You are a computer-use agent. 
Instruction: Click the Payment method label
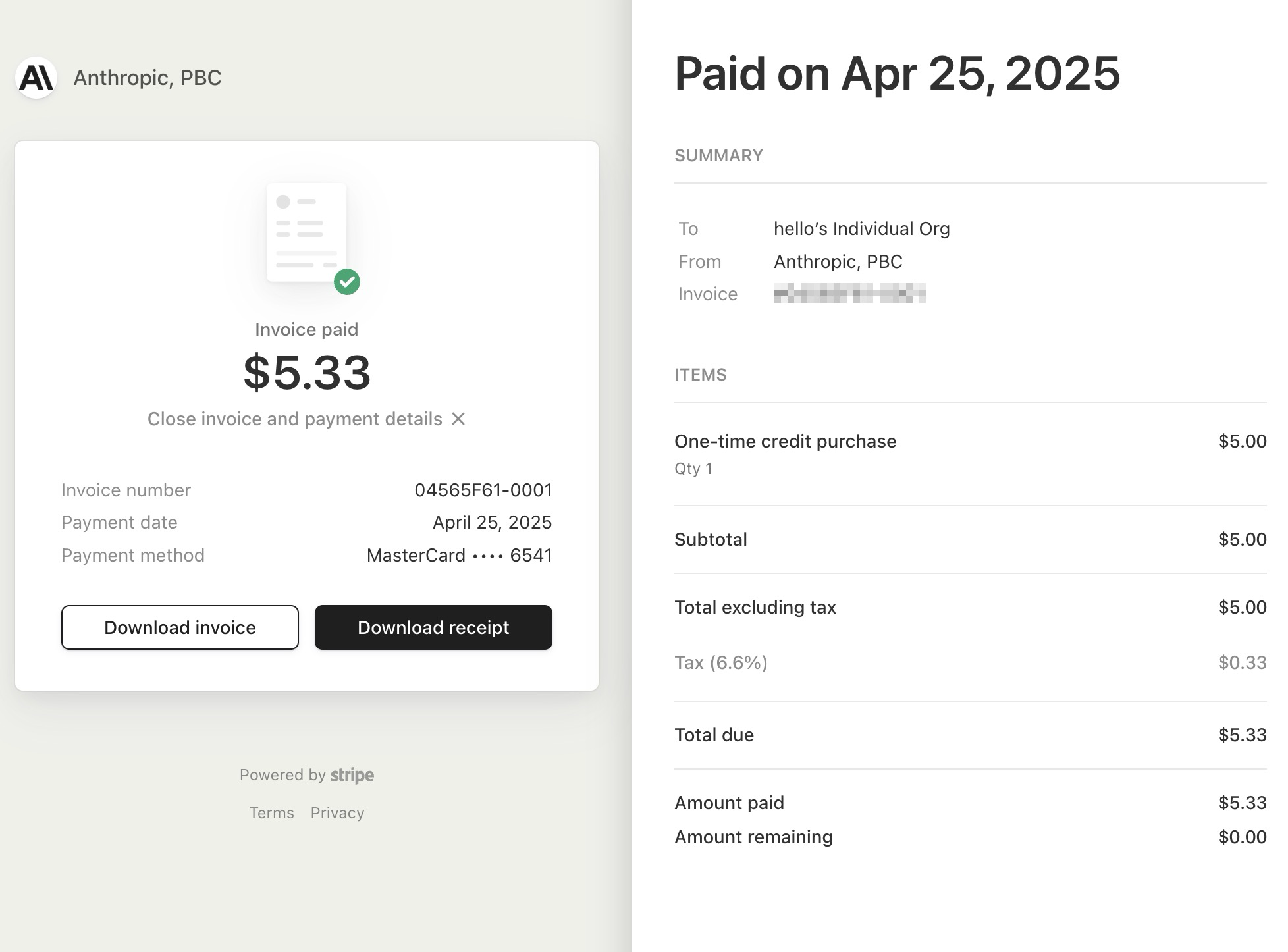(x=133, y=555)
